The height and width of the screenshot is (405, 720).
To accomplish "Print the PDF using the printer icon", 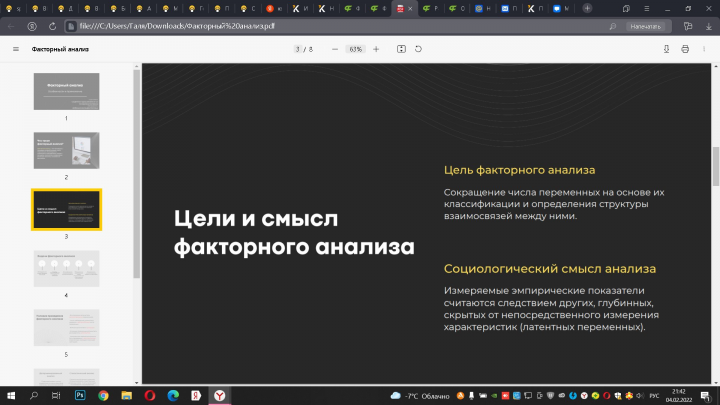I will tap(685, 49).
